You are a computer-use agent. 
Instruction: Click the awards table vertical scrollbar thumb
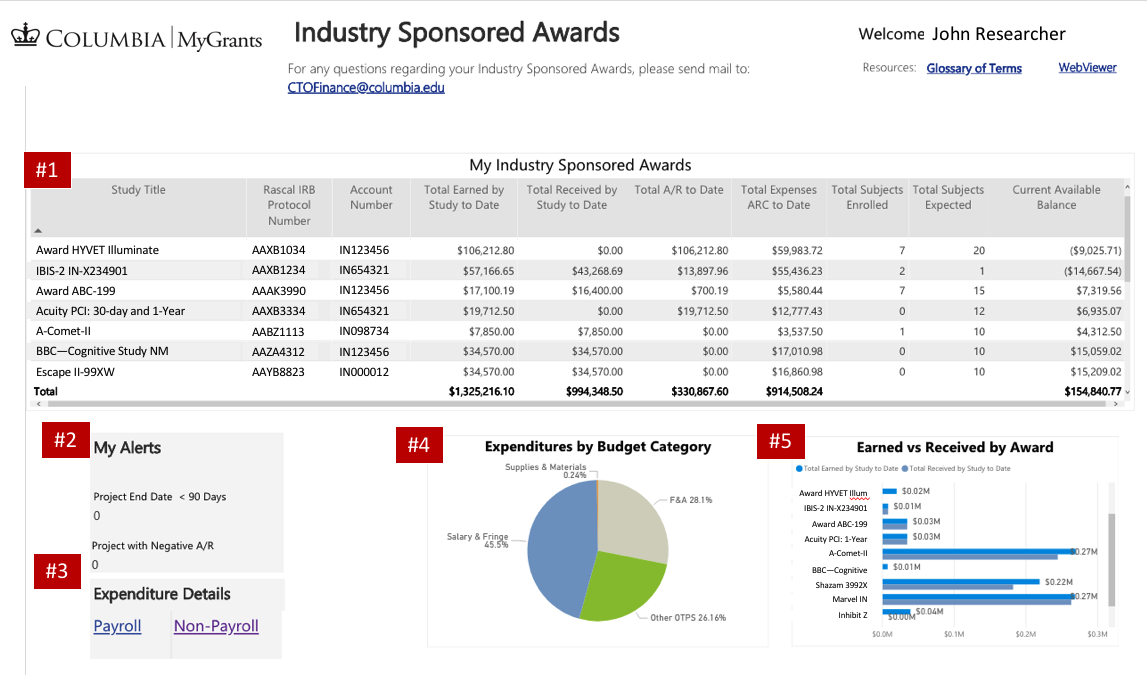click(1127, 238)
